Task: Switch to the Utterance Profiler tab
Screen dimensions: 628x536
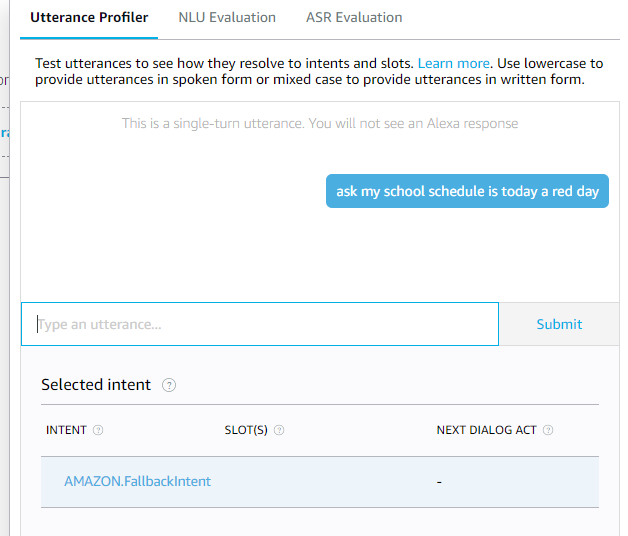Action: (89, 17)
